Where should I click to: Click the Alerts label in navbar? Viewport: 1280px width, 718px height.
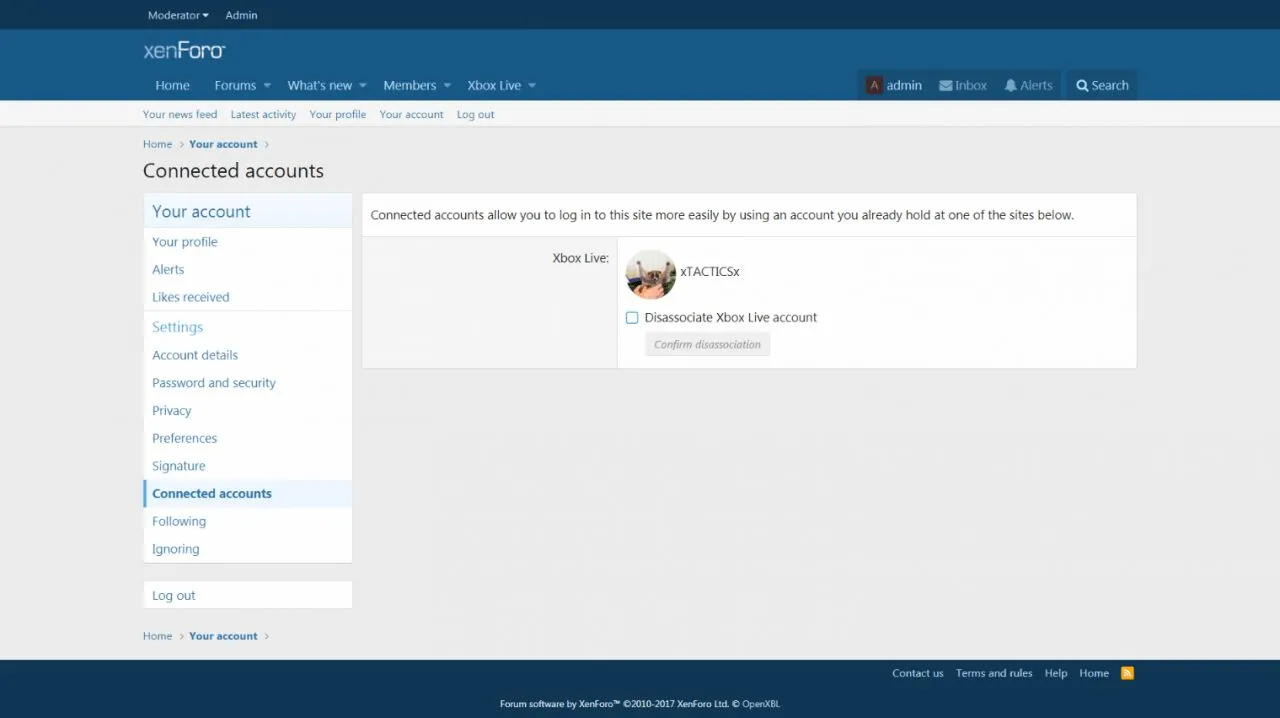[x=1036, y=86]
